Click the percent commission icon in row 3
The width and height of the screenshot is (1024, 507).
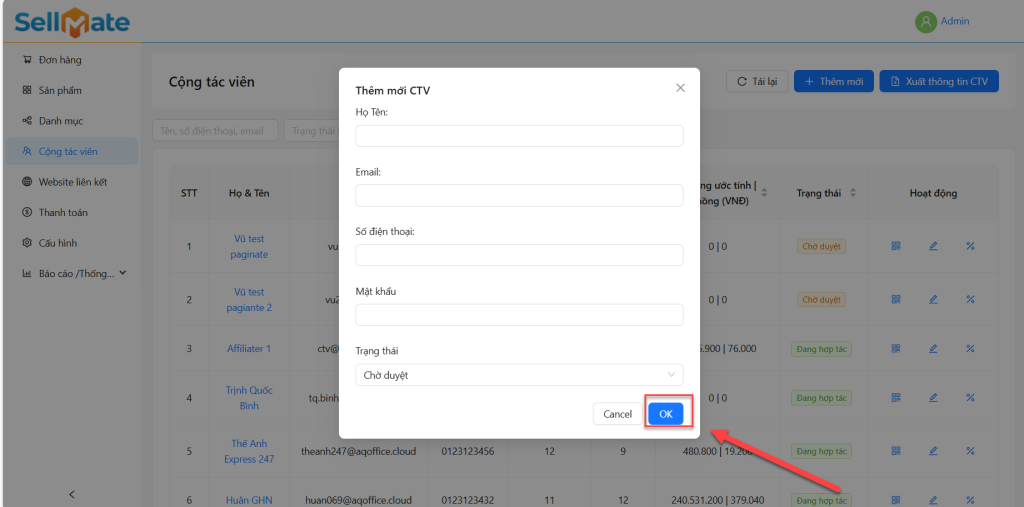970,348
